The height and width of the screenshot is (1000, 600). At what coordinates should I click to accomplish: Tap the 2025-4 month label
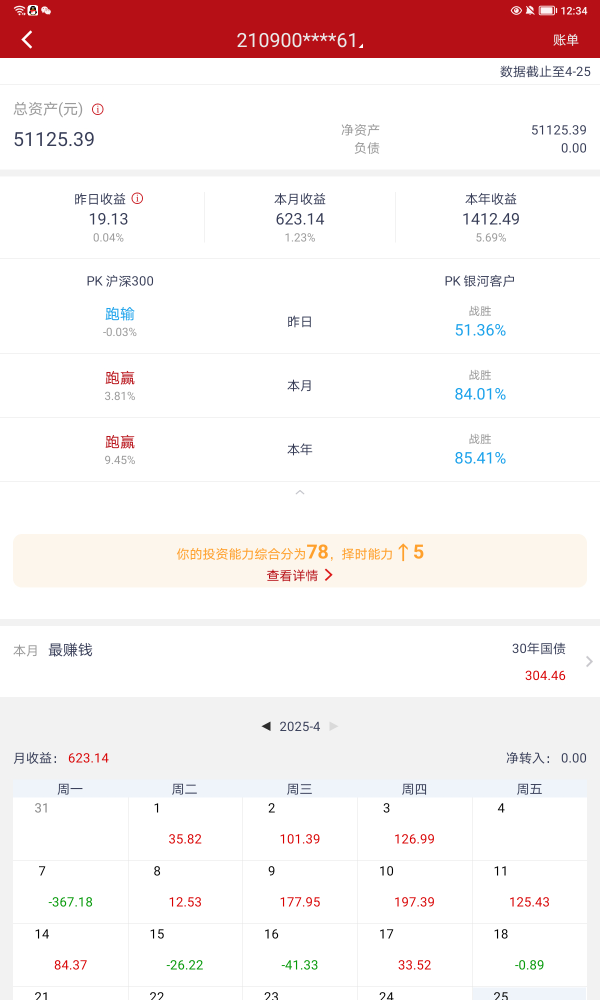tap(300, 726)
